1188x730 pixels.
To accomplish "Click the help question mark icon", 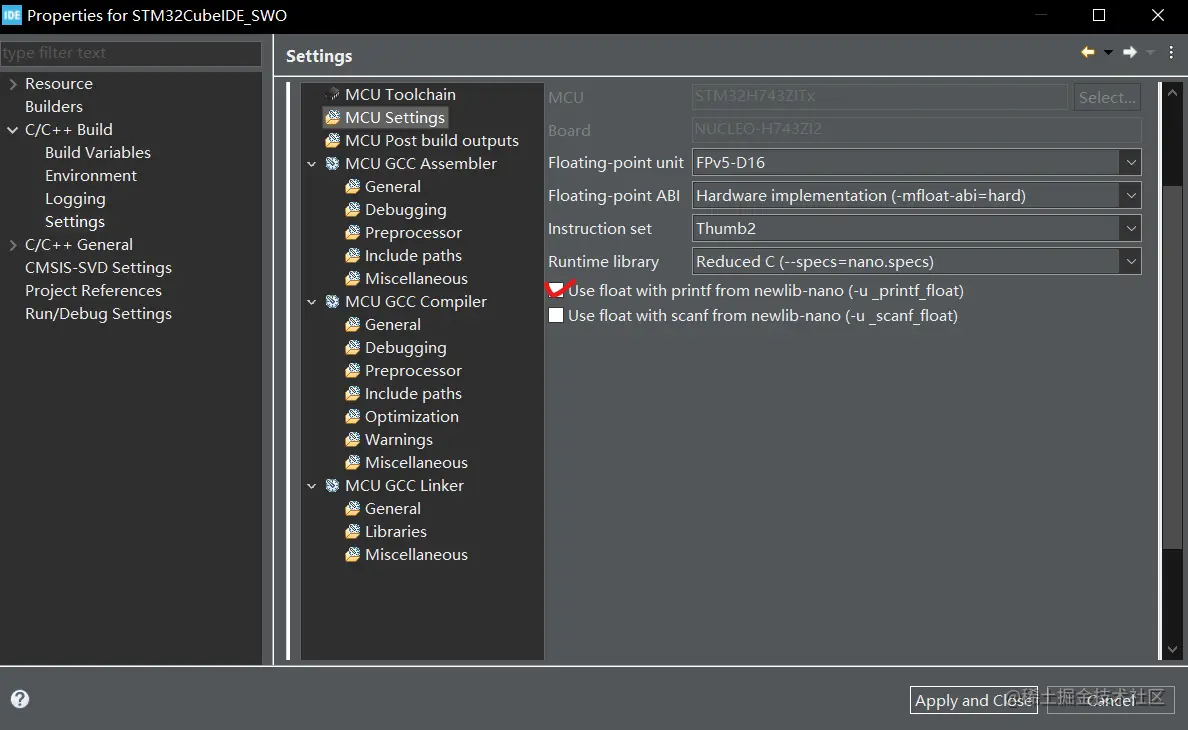I will [x=20, y=700].
